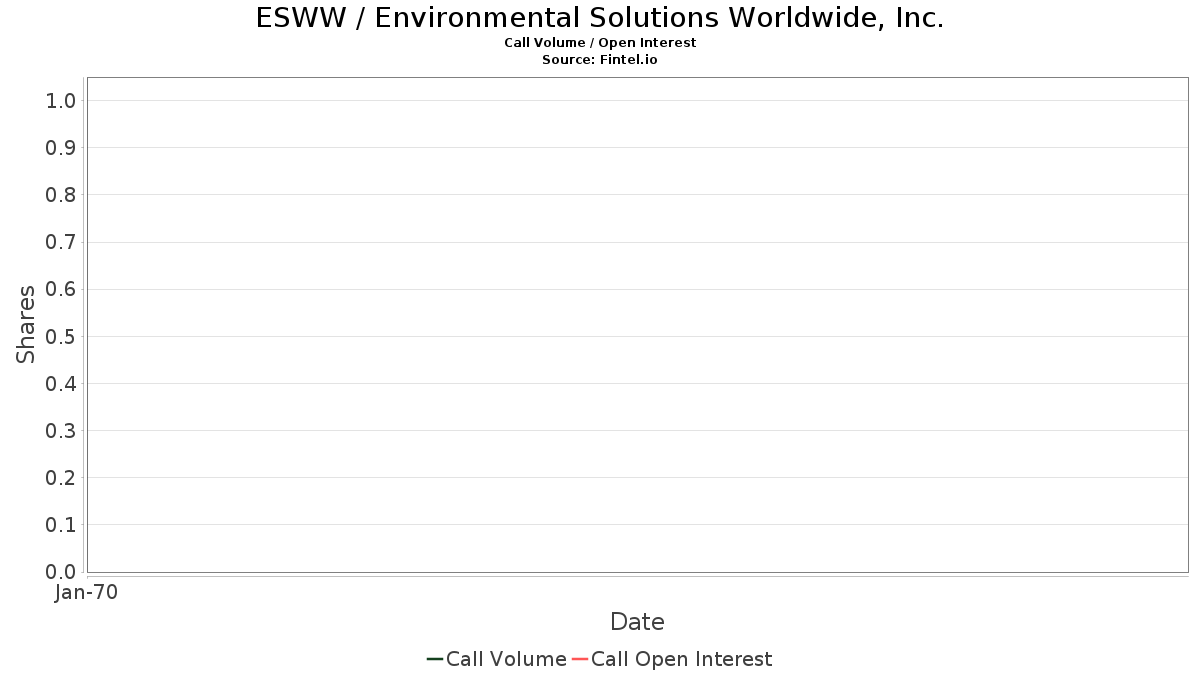Click the 0.9 y-axis tick label

click(x=60, y=148)
